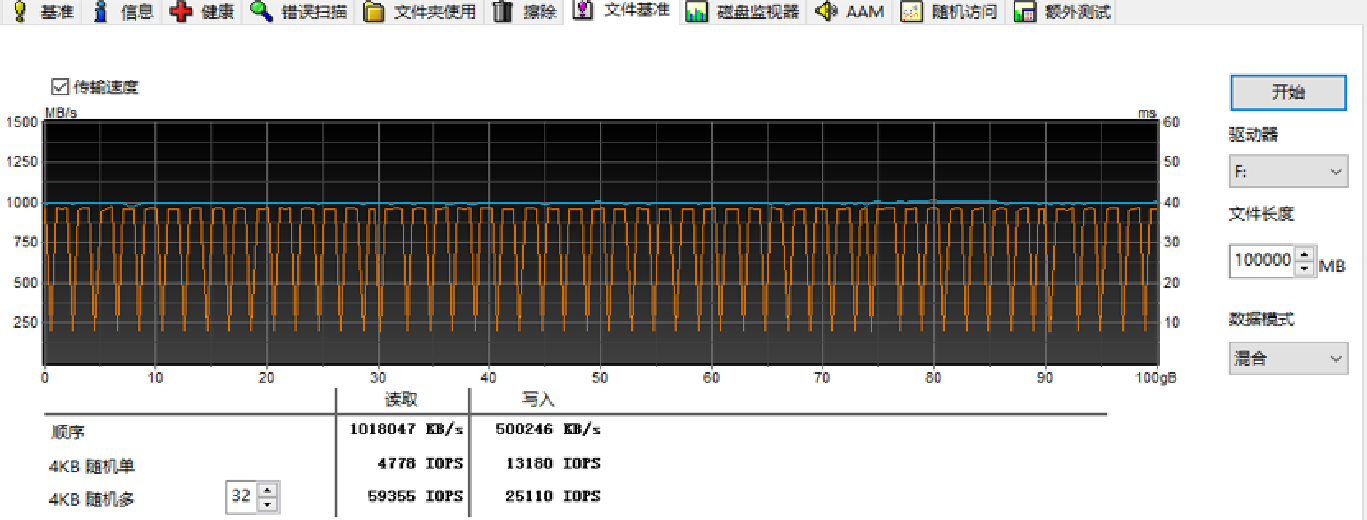Switch to the AAM tab
1367x520 pixels.
(x=849, y=12)
